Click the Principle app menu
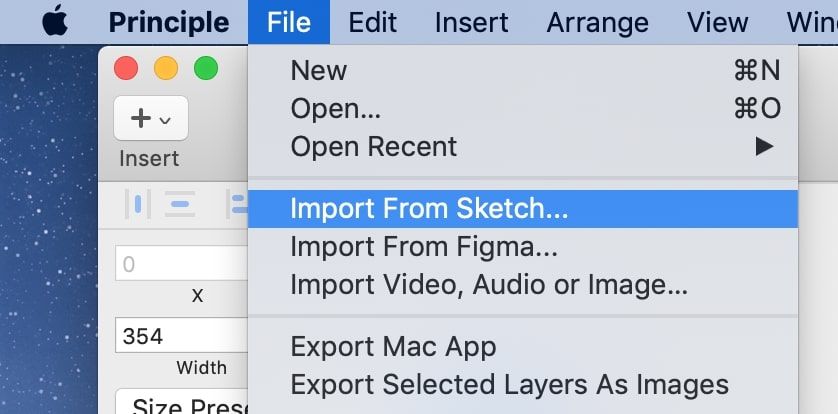 coord(168,21)
